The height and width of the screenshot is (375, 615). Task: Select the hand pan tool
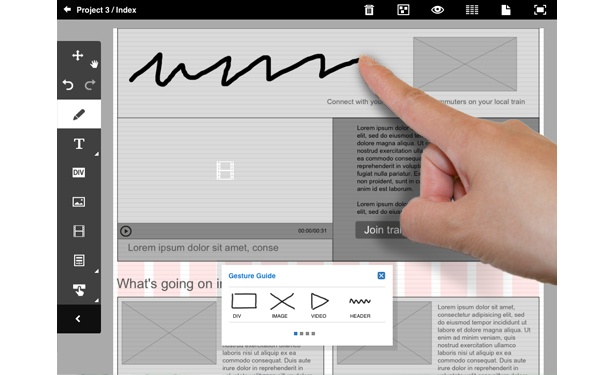pos(94,64)
